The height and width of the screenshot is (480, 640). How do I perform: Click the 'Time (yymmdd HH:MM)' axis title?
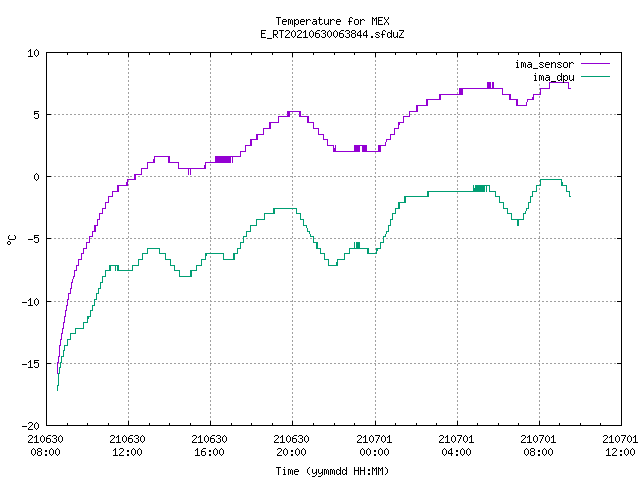332,471
